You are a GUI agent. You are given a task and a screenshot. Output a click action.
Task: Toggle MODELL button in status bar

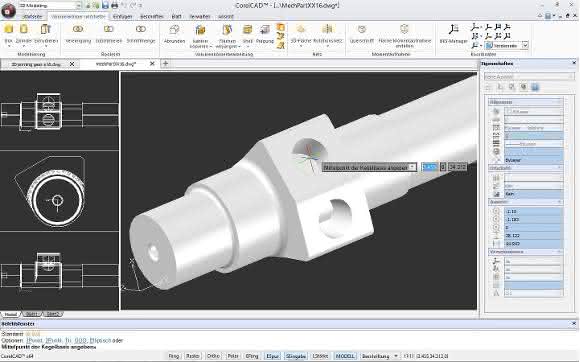(x=345, y=356)
